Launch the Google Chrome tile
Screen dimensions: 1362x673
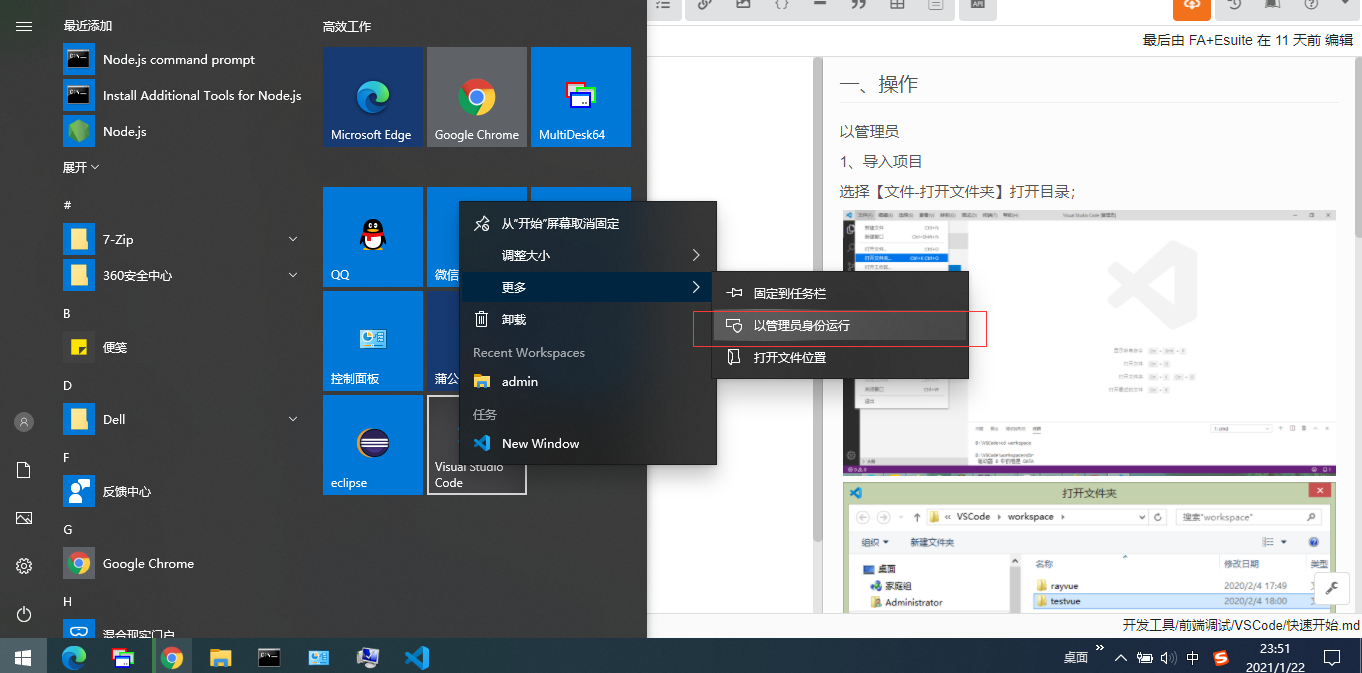476,97
